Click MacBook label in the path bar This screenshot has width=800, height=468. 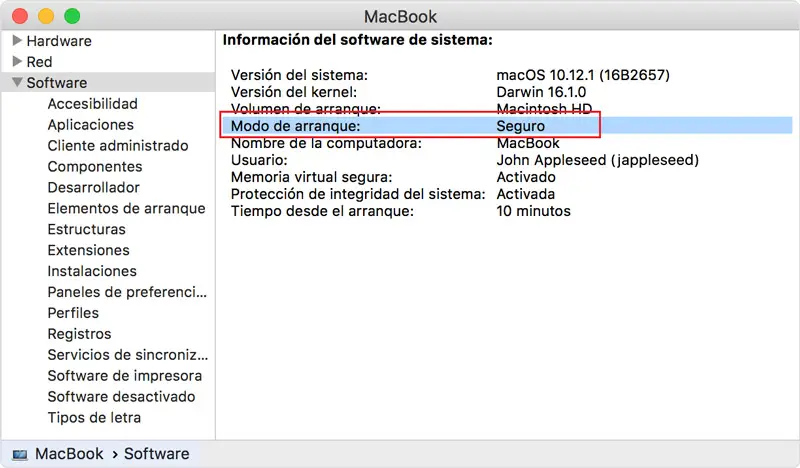(69, 454)
